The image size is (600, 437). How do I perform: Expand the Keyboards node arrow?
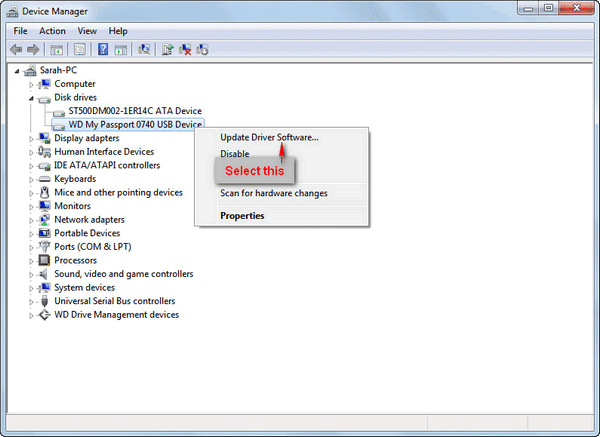point(31,179)
